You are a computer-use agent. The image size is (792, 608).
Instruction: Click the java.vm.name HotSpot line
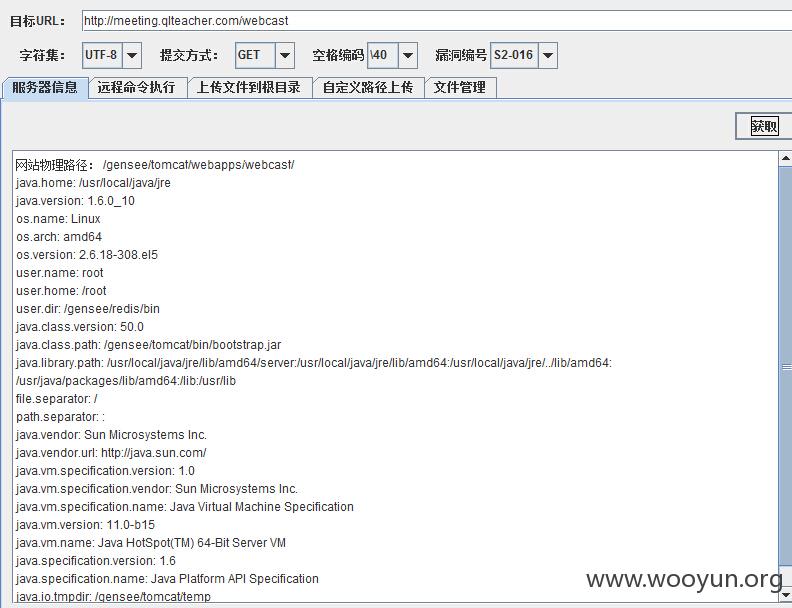[x=151, y=543]
